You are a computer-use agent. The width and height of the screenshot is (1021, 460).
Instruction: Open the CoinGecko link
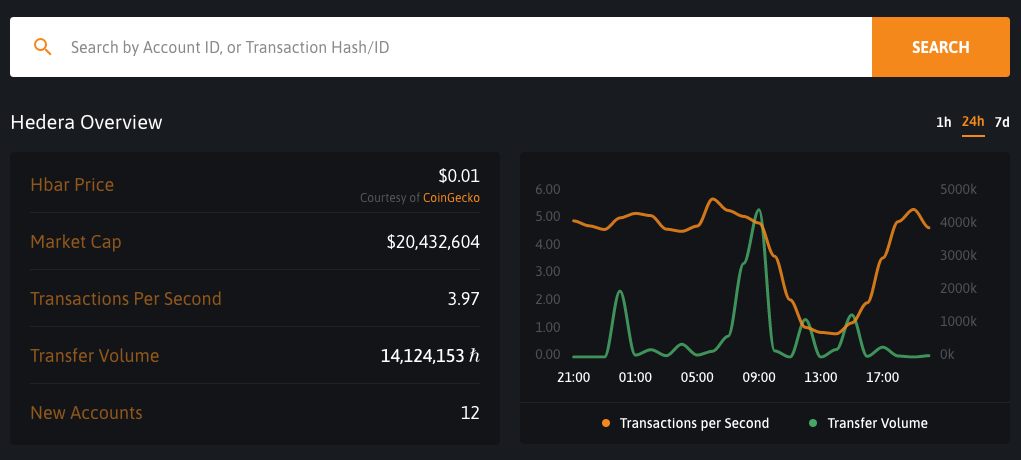tap(451, 198)
